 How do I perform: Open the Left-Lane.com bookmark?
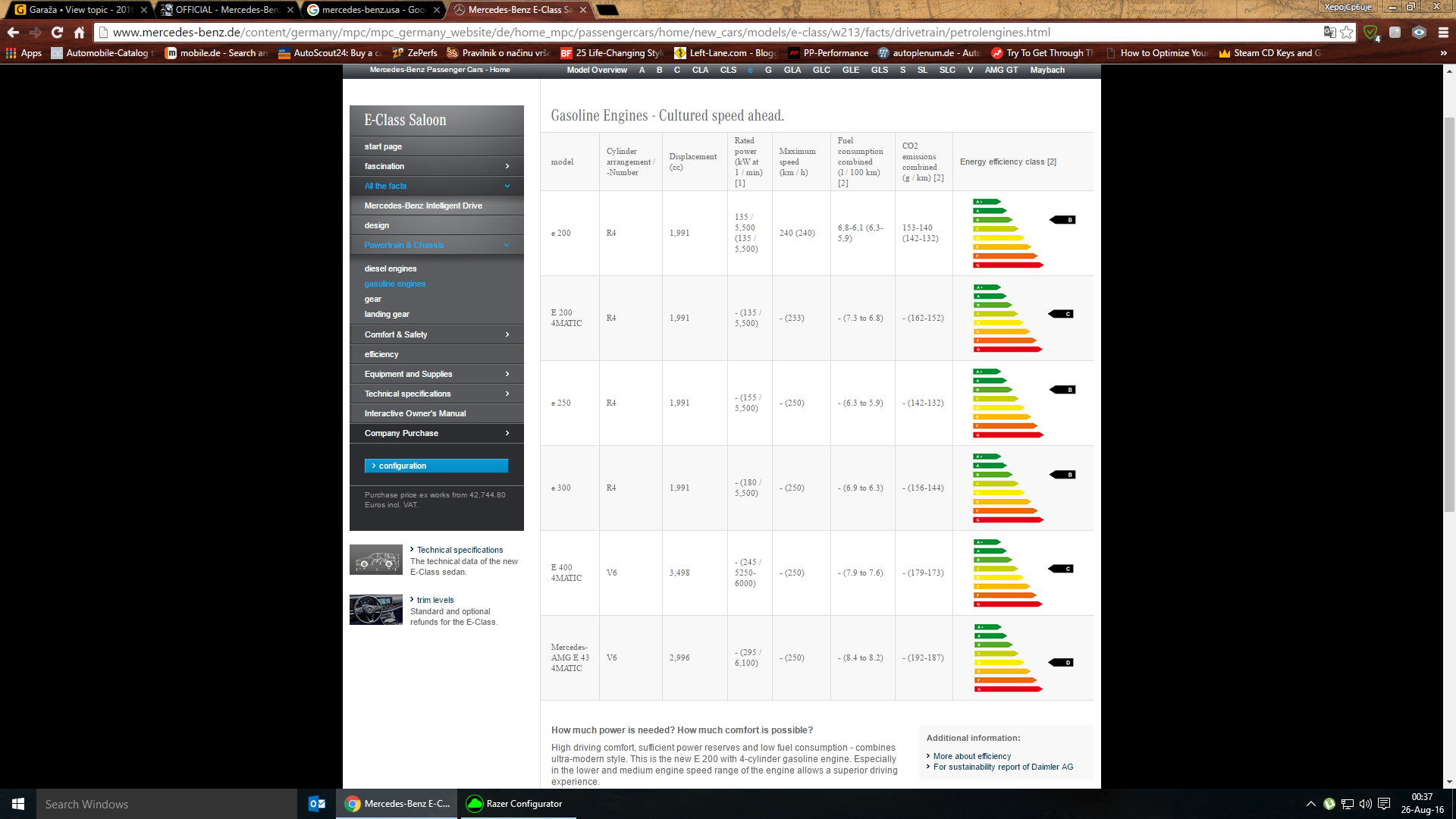726,53
